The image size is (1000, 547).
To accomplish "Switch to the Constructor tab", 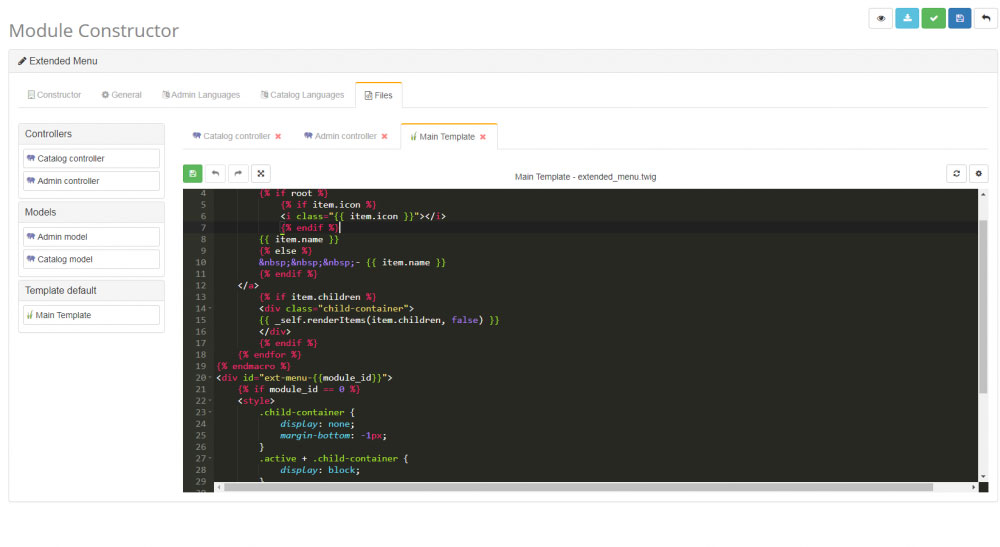I will (55, 95).
